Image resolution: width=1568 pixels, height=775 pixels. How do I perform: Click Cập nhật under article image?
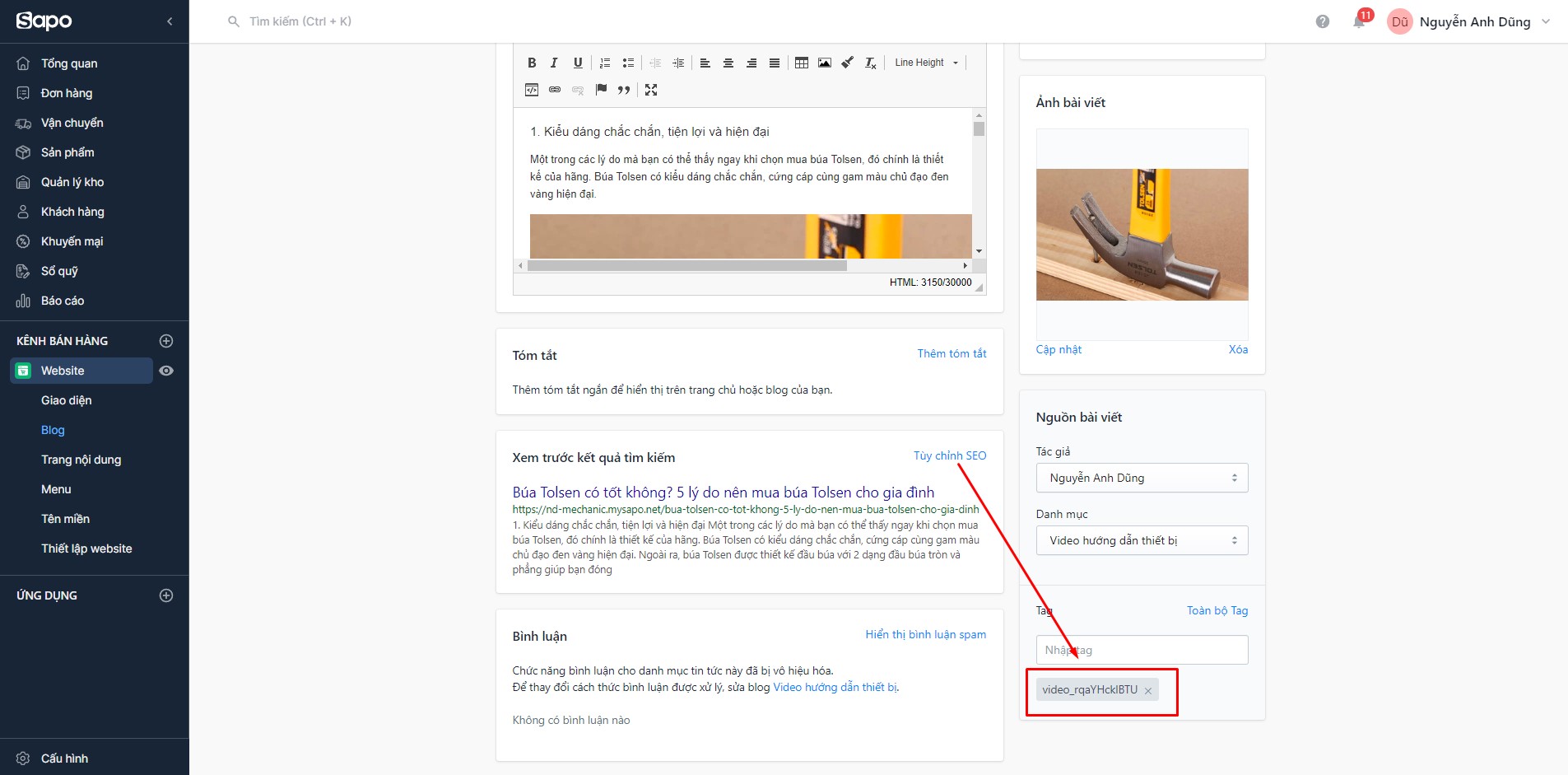(x=1059, y=349)
